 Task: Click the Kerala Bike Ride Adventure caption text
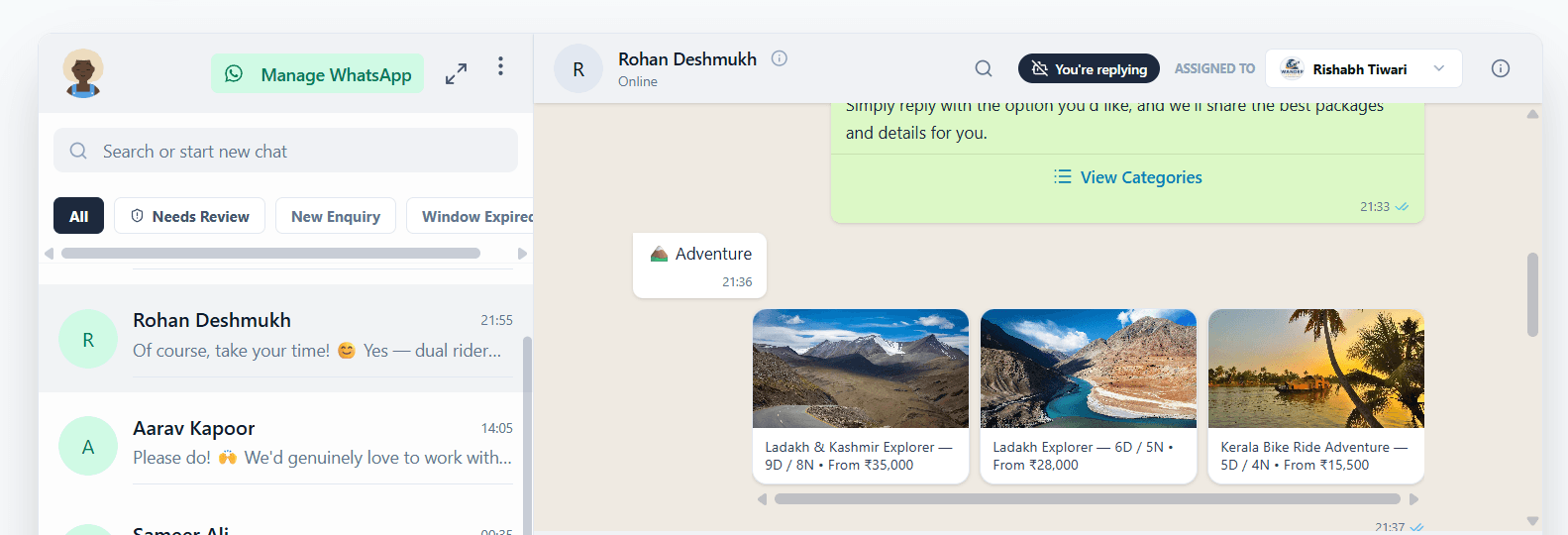pos(1314,456)
